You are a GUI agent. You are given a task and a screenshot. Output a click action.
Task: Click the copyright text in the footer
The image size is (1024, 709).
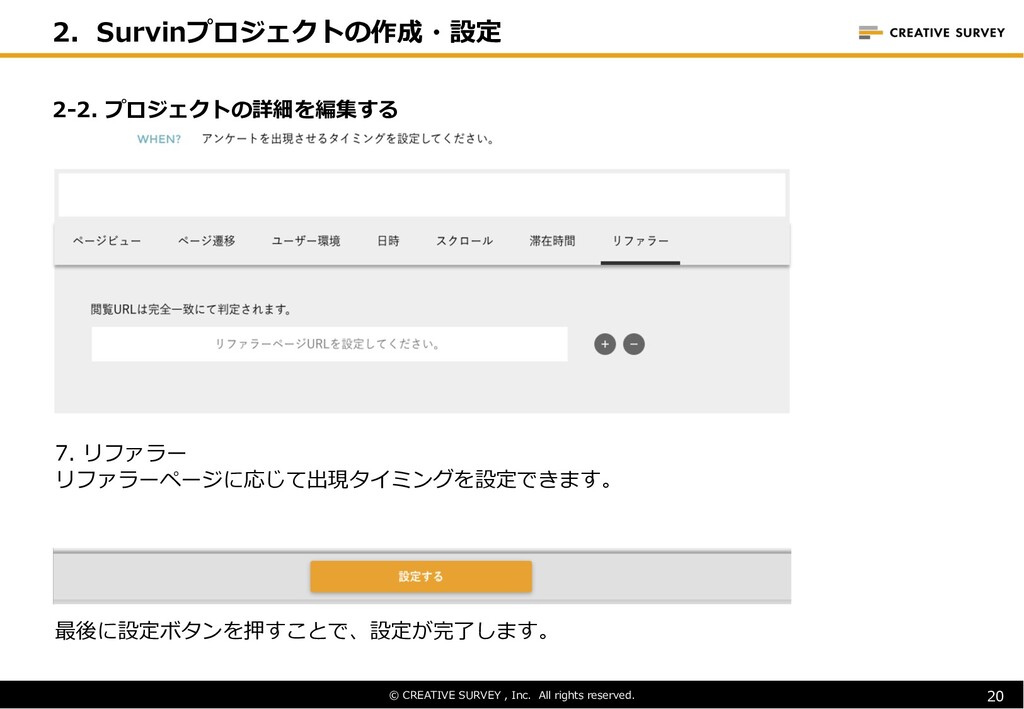tap(512, 695)
